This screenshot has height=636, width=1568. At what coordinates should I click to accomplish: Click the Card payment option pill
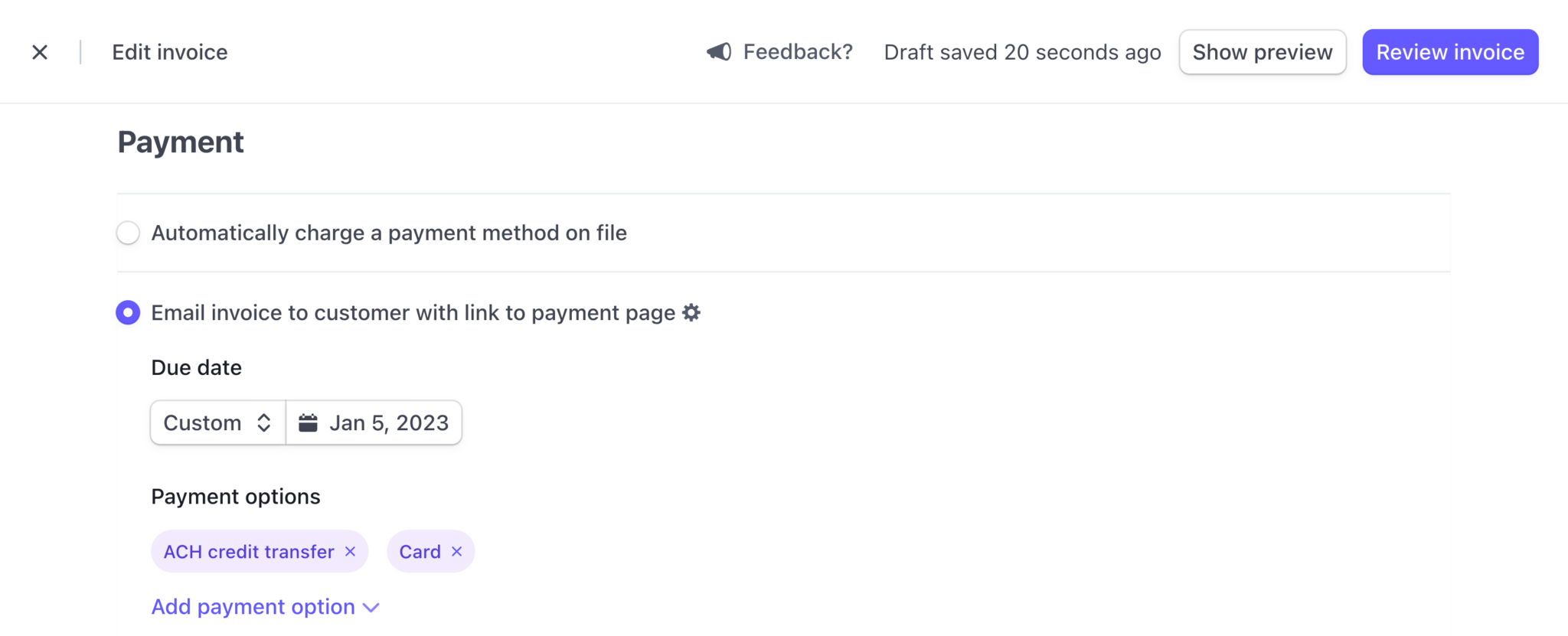tap(420, 551)
